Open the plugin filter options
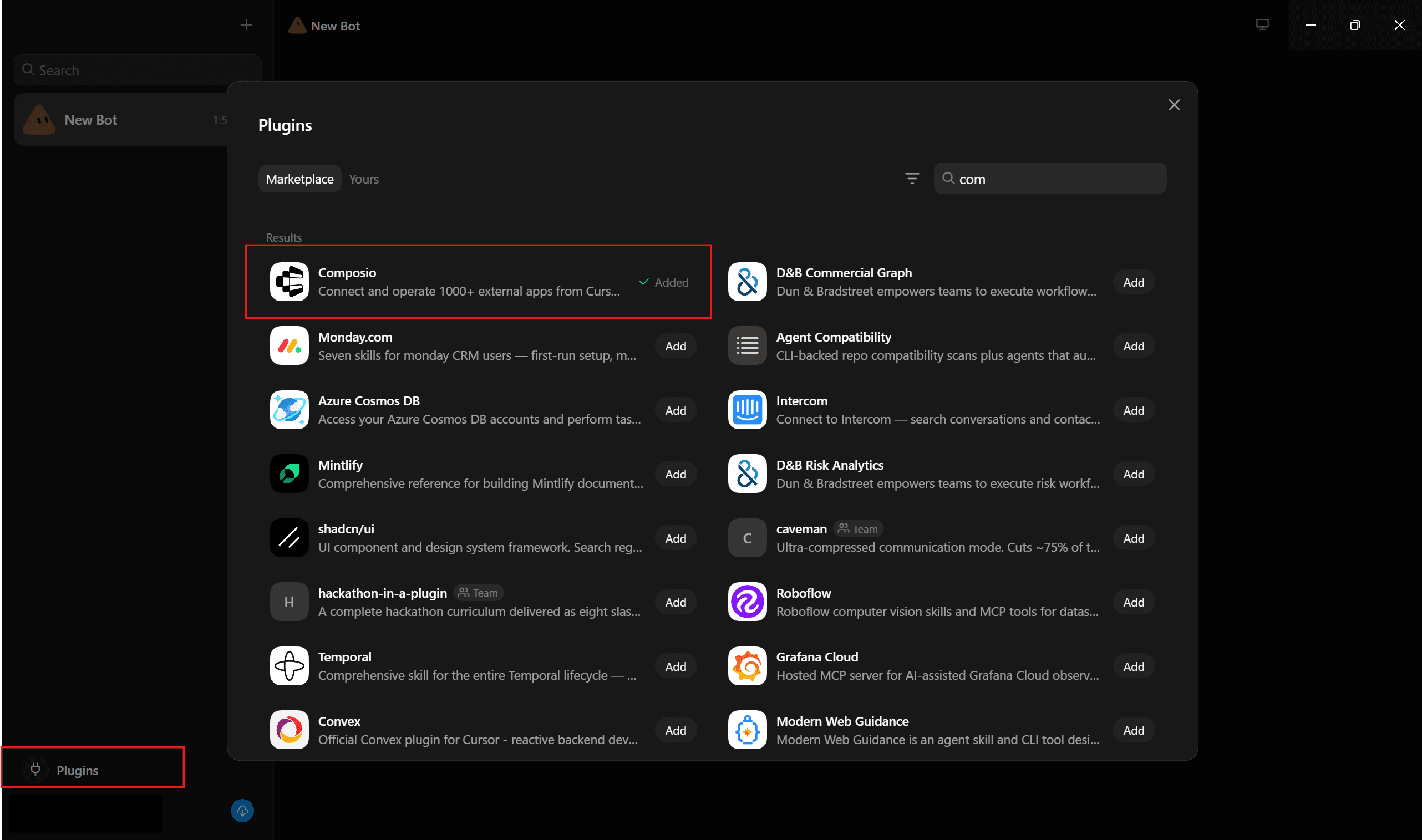This screenshot has width=1422, height=840. click(911, 179)
